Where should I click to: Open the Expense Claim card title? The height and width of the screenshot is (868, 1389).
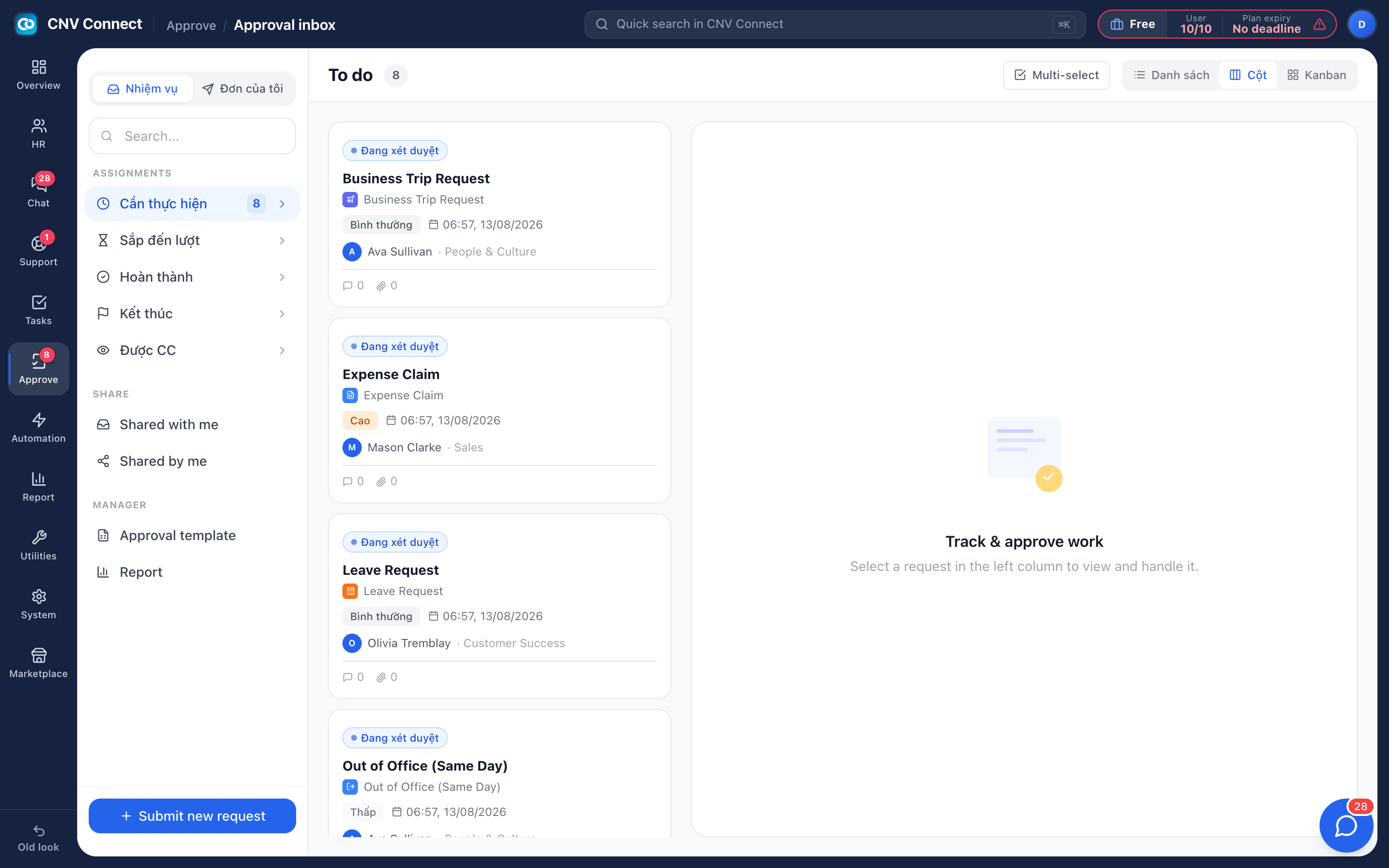(x=391, y=374)
